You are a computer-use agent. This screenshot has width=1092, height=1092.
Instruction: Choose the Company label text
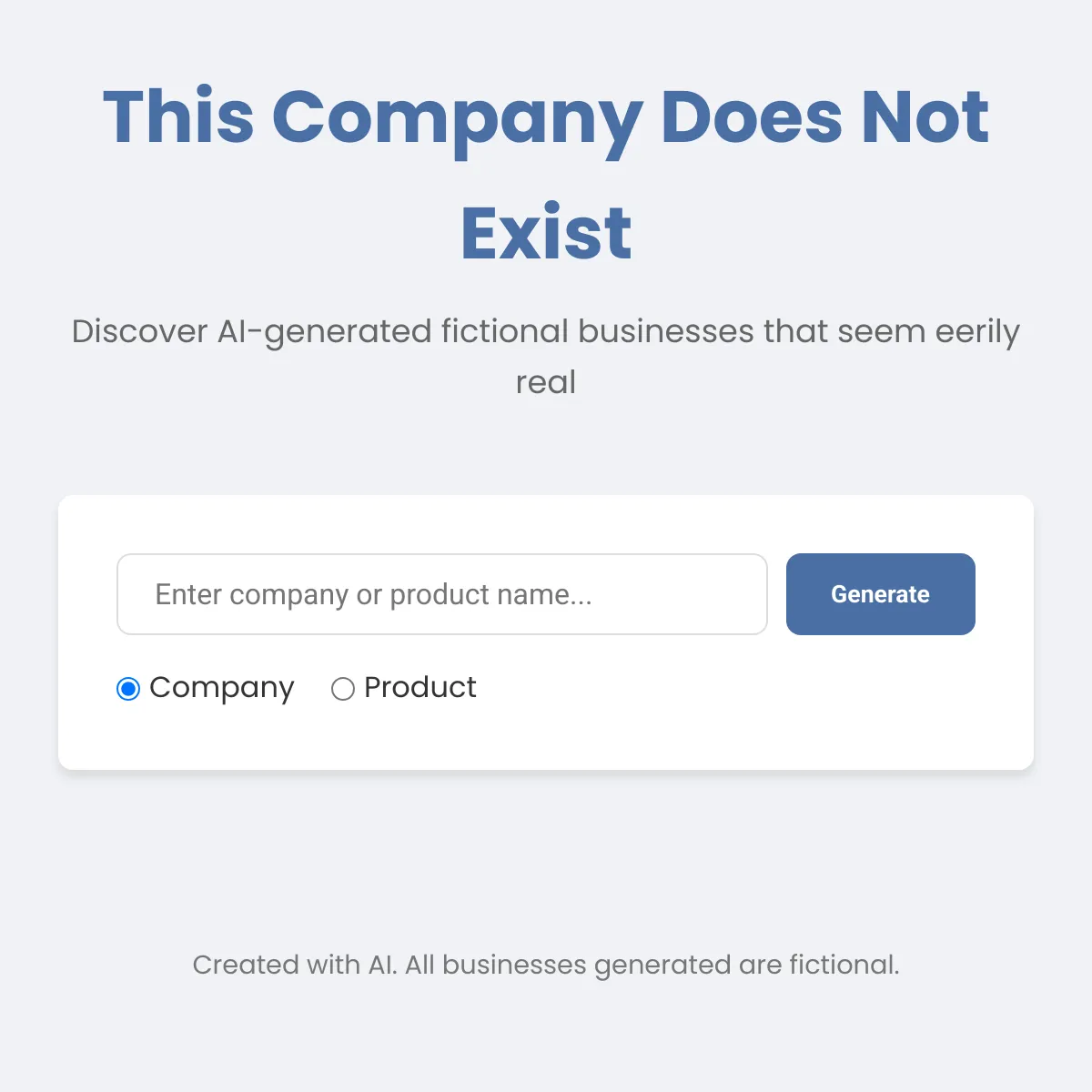click(x=222, y=689)
